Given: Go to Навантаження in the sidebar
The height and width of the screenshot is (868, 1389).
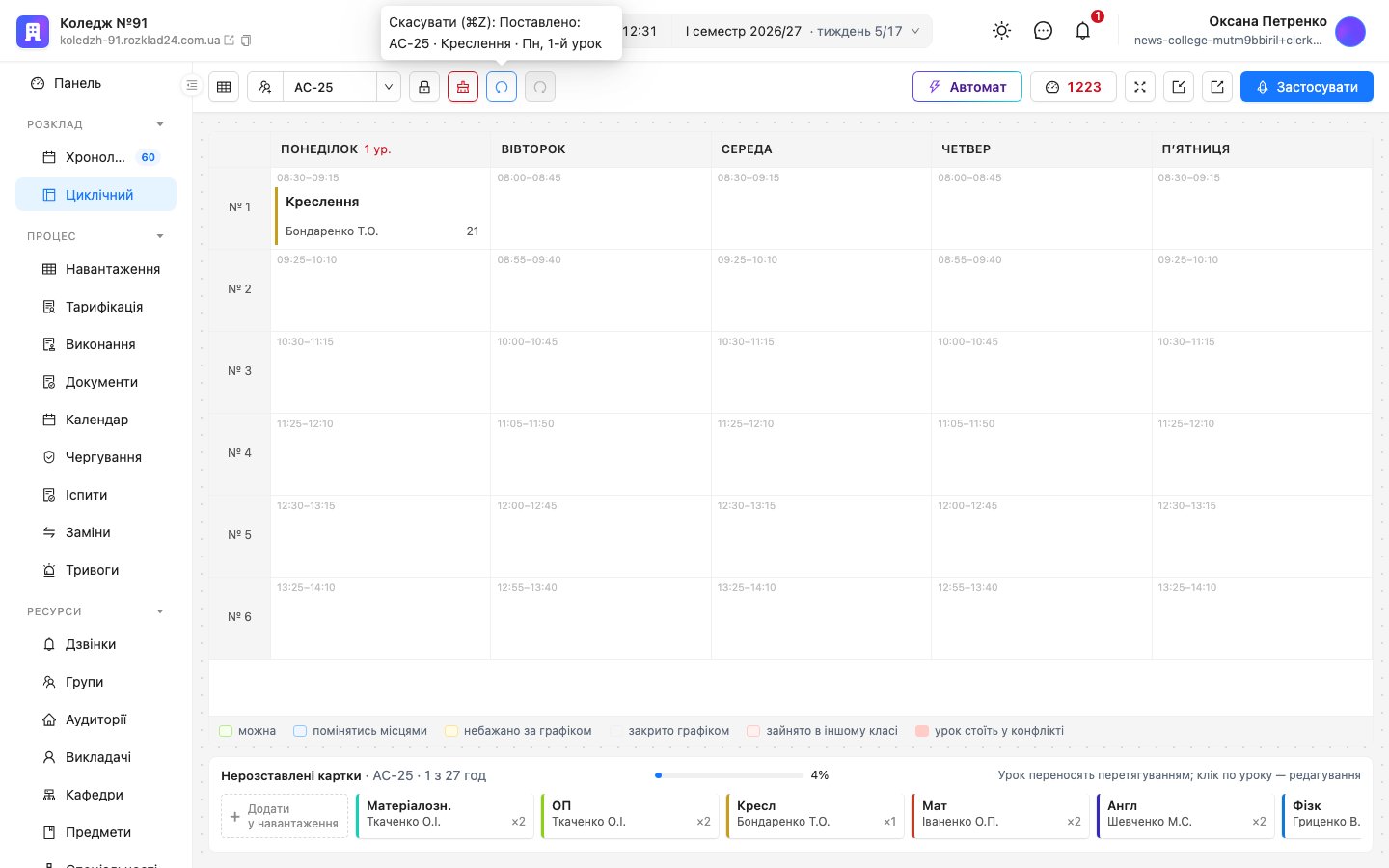Looking at the screenshot, I should click(96, 269).
